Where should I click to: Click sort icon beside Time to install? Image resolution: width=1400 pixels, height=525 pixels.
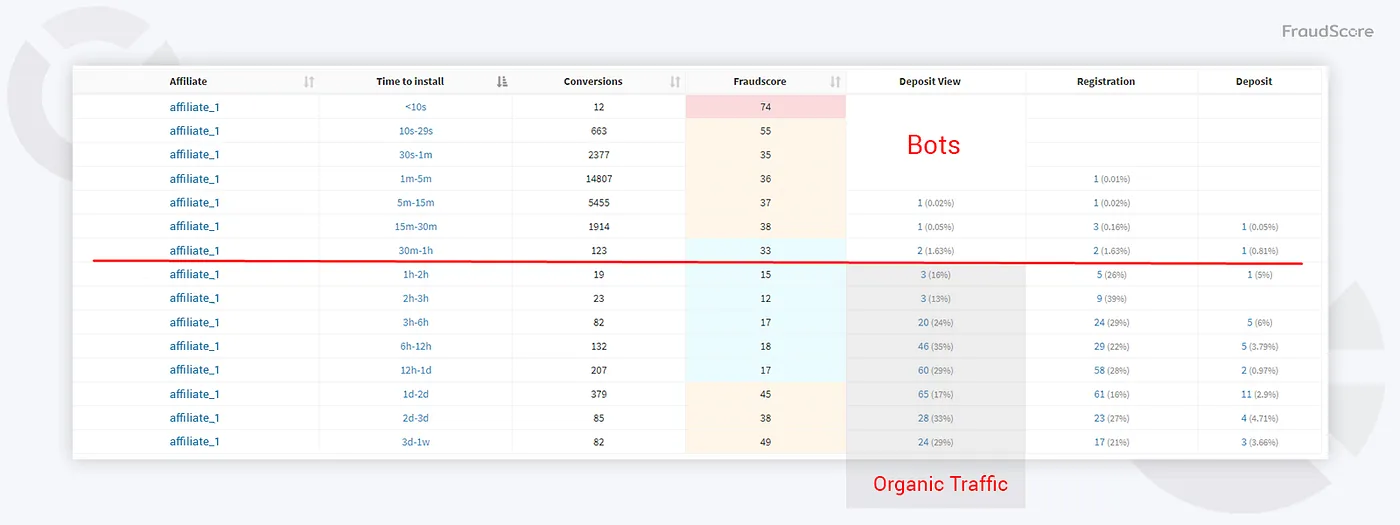pyautogui.click(x=502, y=82)
